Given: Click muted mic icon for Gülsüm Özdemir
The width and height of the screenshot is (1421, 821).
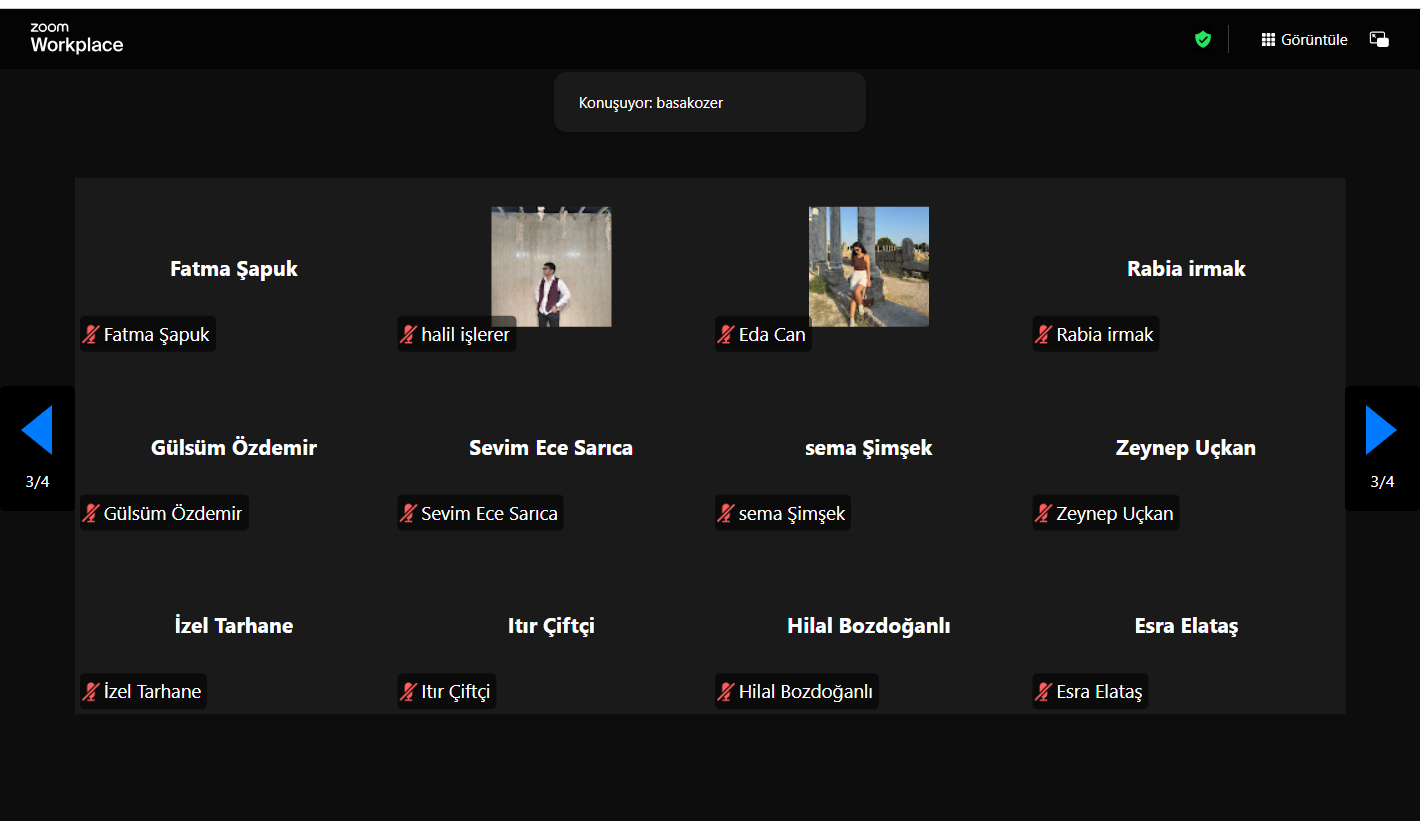Looking at the screenshot, I should (91, 514).
